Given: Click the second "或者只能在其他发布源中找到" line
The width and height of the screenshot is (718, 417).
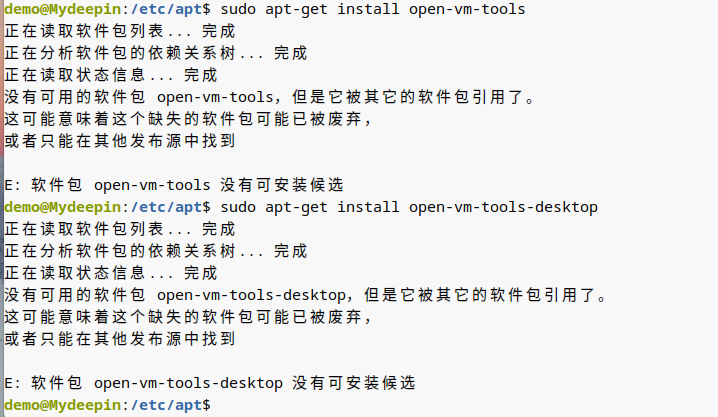Looking at the screenshot, I should [120, 339].
